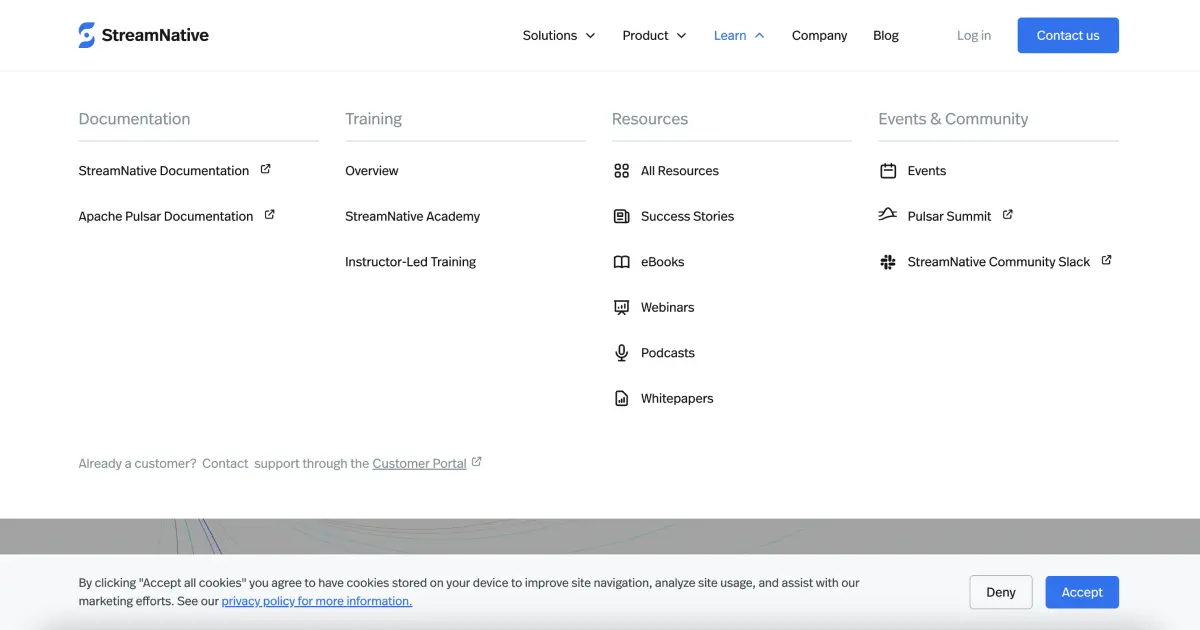Click external-link icon beside StreamNative Community Slack
1200x630 pixels.
coord(1106,260)
